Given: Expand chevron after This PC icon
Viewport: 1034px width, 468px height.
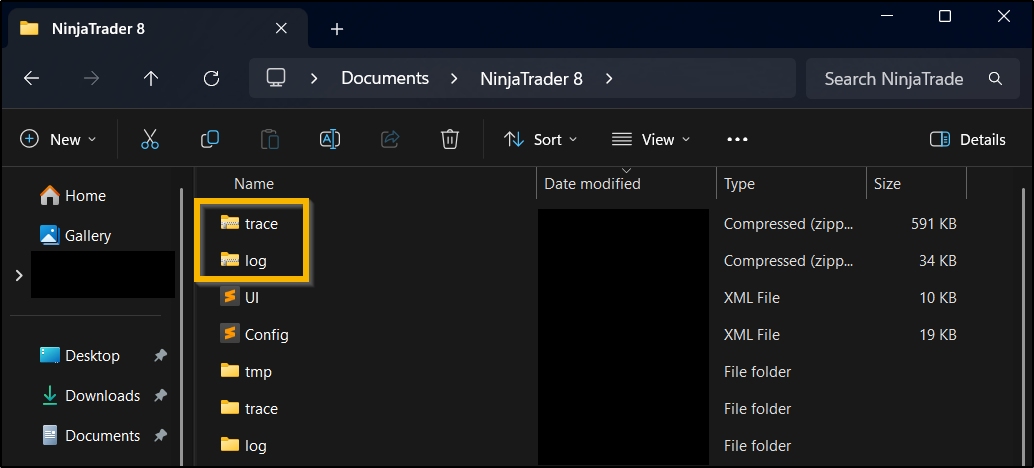Looking at the screenshot, I should click(314, 78).
